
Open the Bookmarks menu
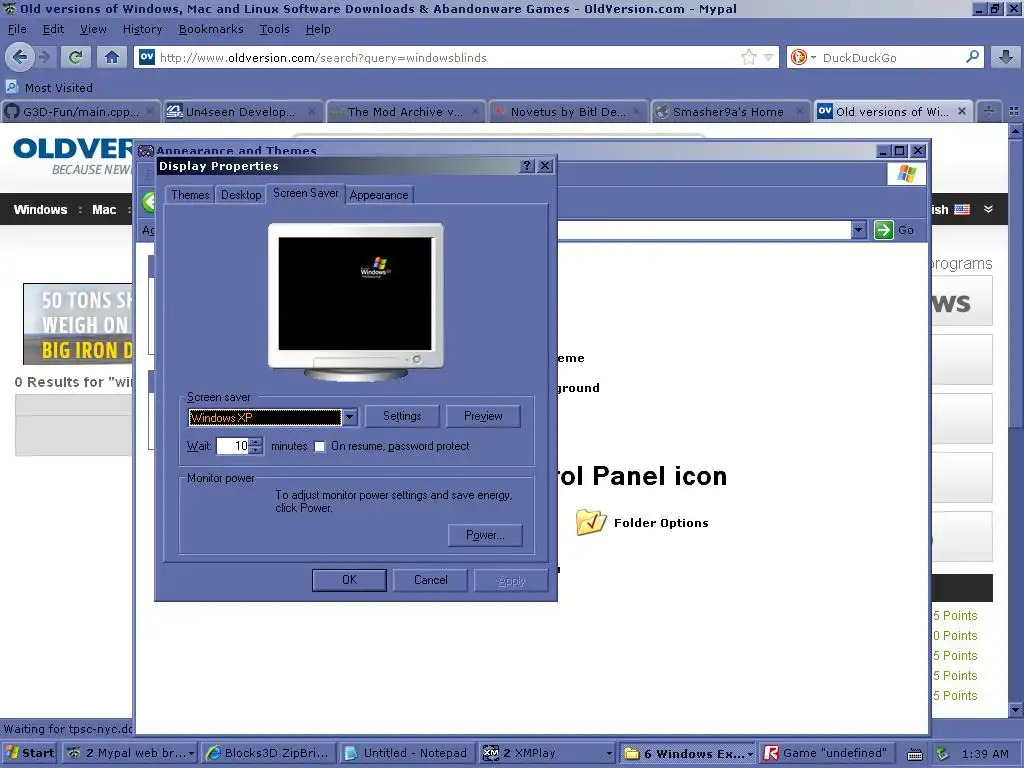pos(210,29)
